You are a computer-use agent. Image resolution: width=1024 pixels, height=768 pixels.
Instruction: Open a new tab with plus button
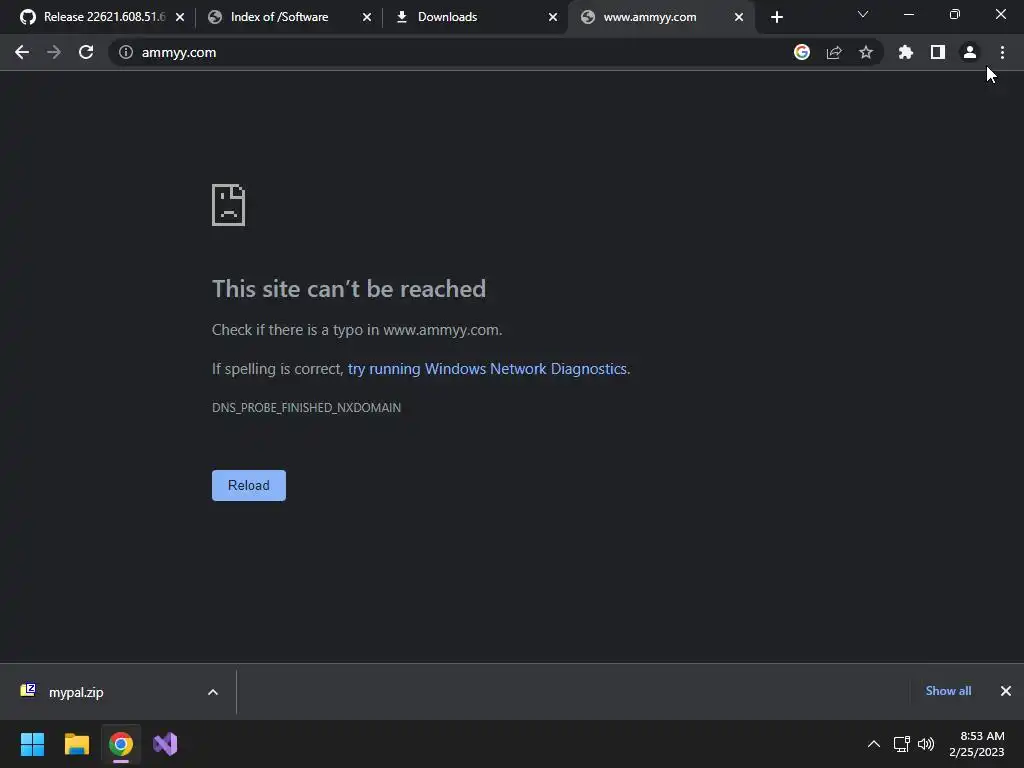pyautogui.click(x=776, y=17)
